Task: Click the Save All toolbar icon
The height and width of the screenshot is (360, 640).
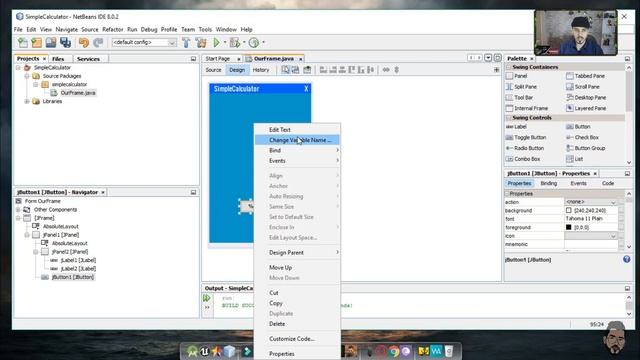Action: point(65,42)
